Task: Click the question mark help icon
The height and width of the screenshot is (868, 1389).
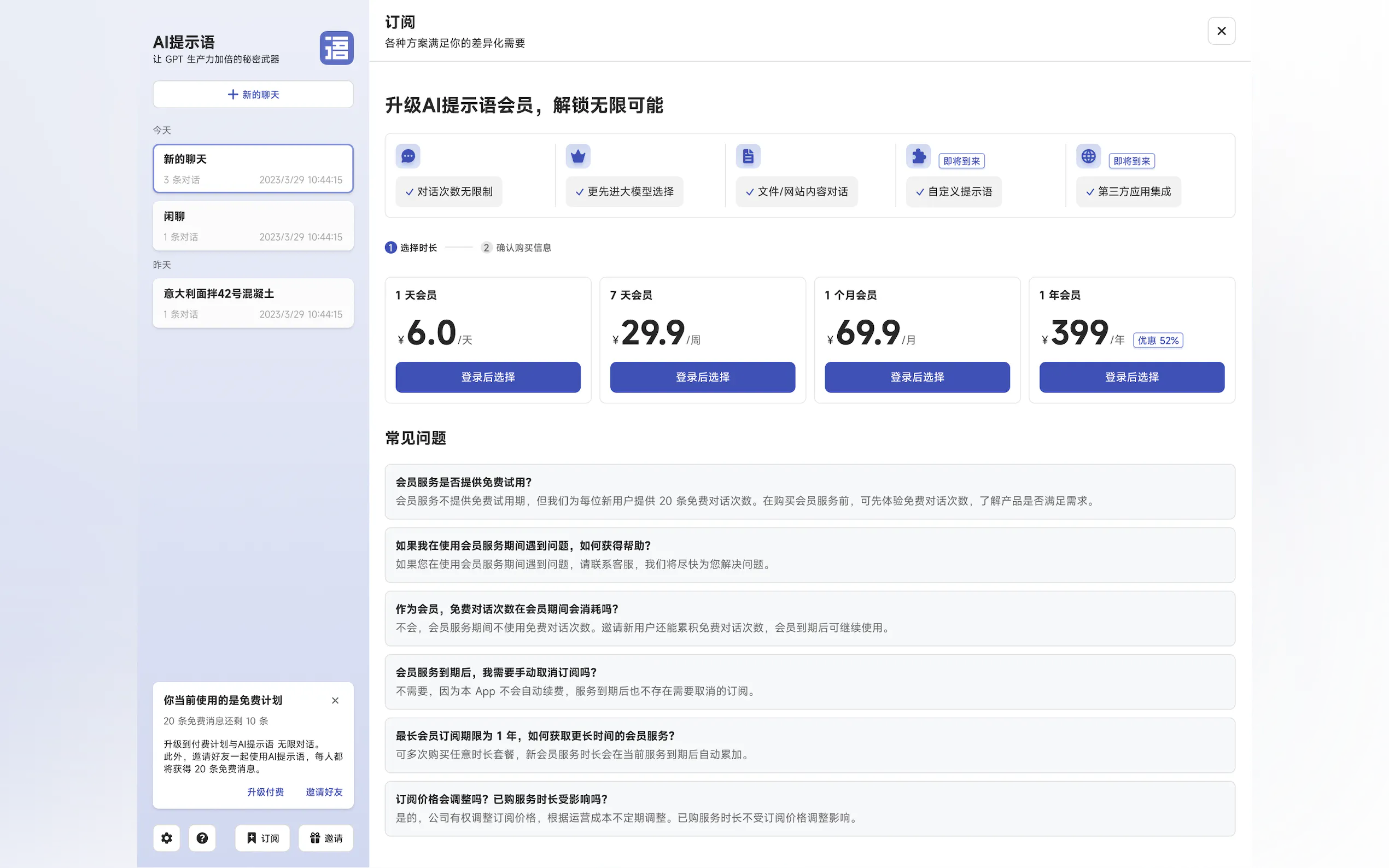Action: click(x=202, y=837)
